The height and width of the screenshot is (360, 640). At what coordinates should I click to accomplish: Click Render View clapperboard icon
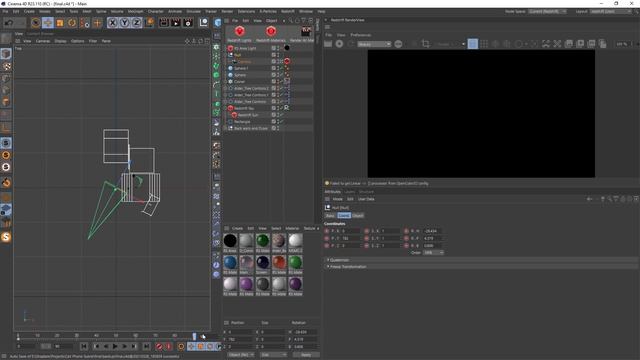pos(164,23)
